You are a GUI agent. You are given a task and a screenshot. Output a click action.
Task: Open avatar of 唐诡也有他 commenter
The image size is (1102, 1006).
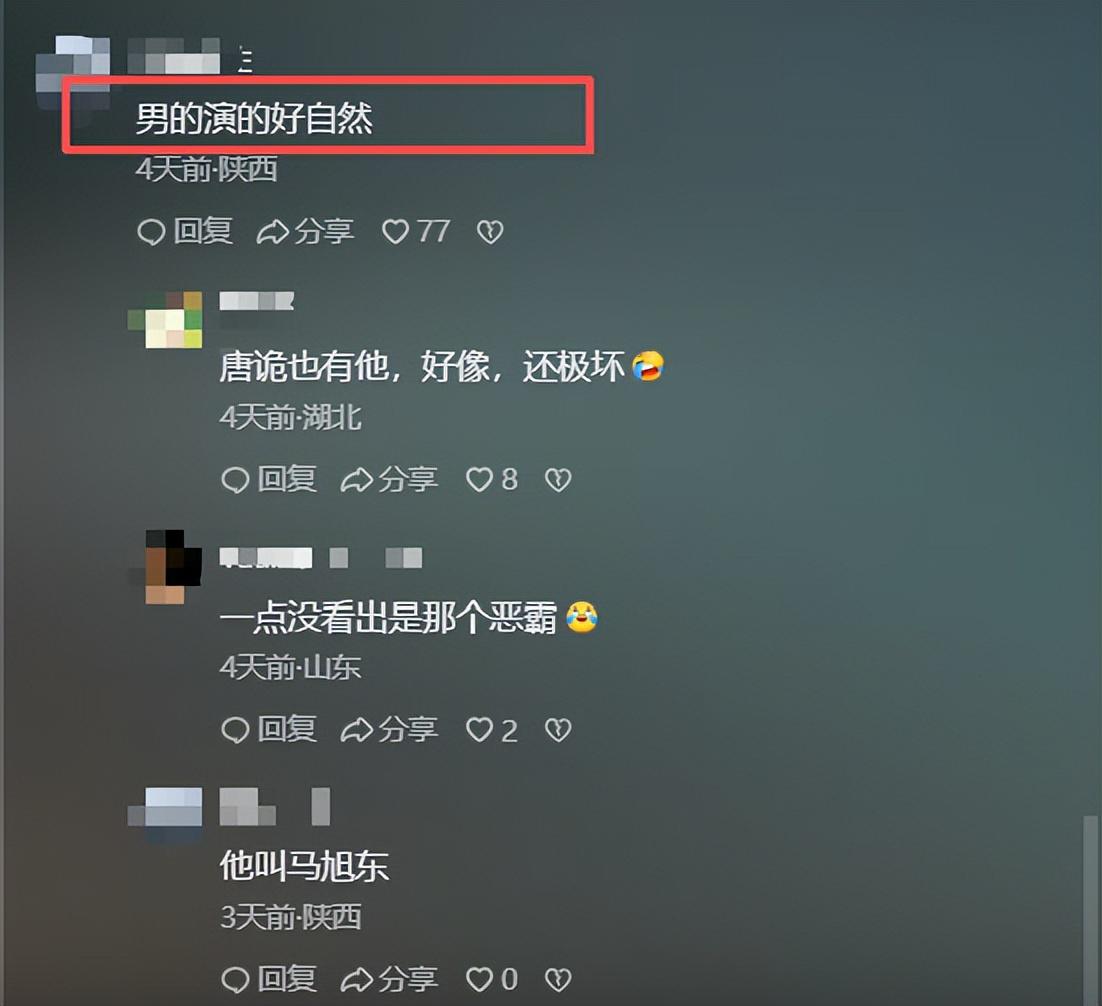click(x=165, y=320)
